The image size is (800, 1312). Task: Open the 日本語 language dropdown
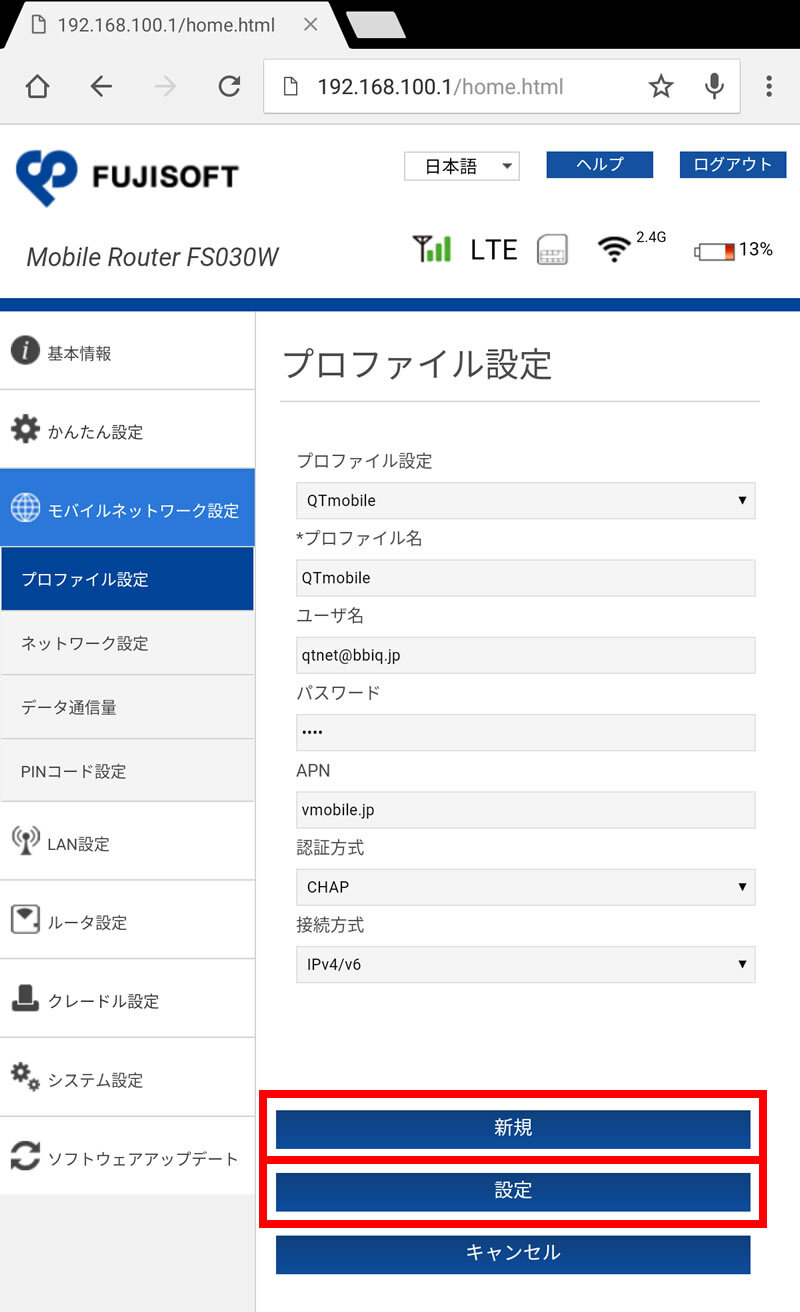coord(461,166)
